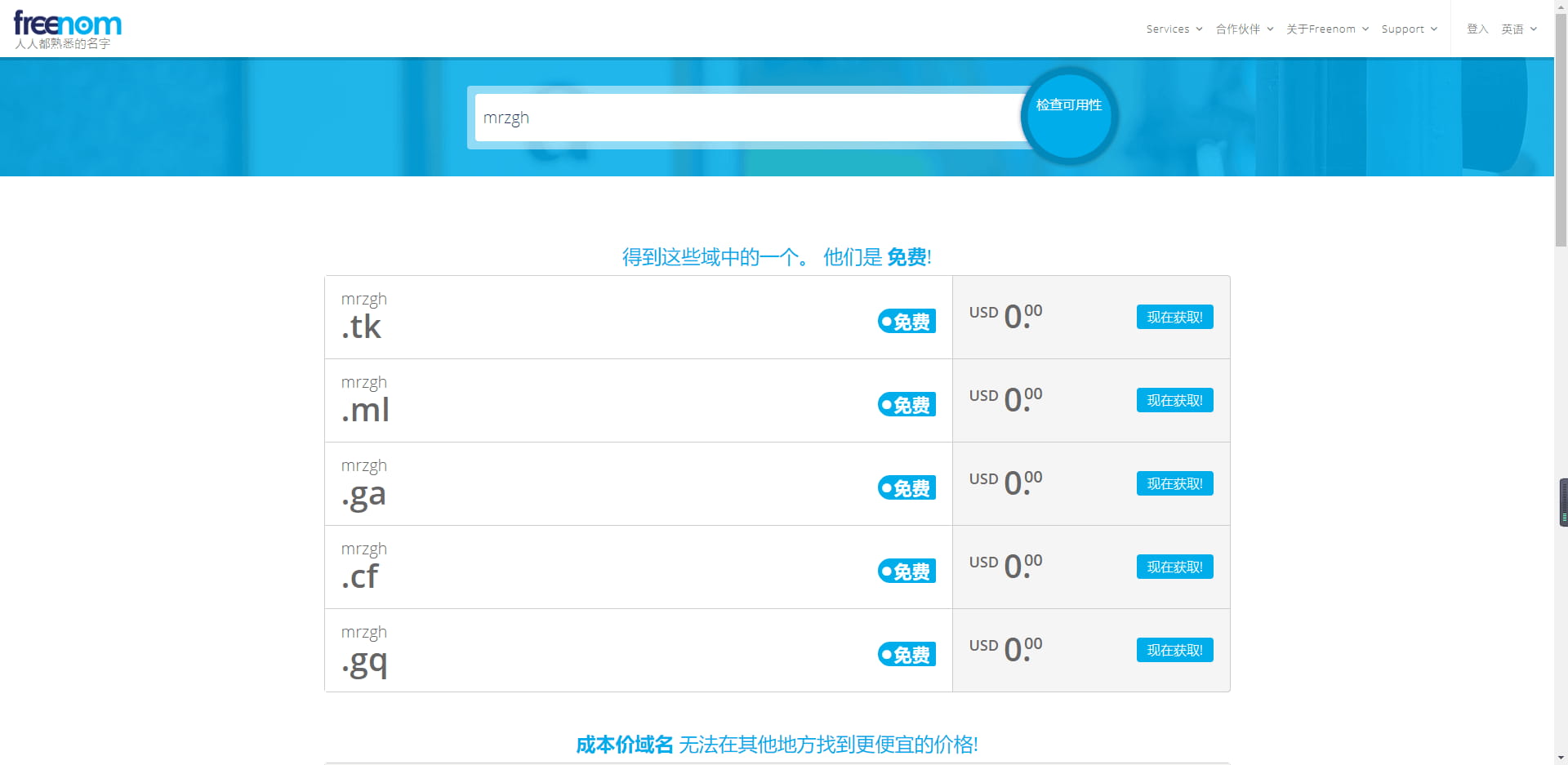The width and height of the screenshot is (1568, 765).
Task: Expand the 关于Freenom menu
Action: [1327, 29]
